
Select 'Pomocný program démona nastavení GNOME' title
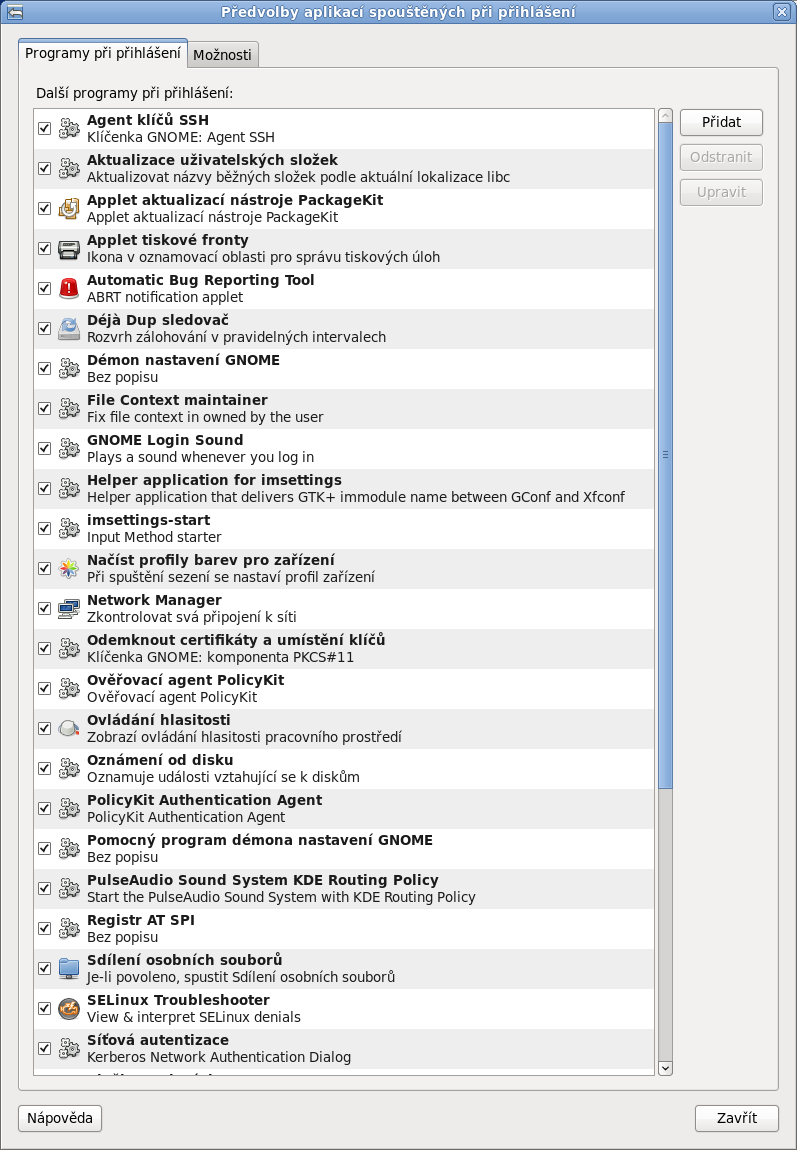(x=260, y=840)
